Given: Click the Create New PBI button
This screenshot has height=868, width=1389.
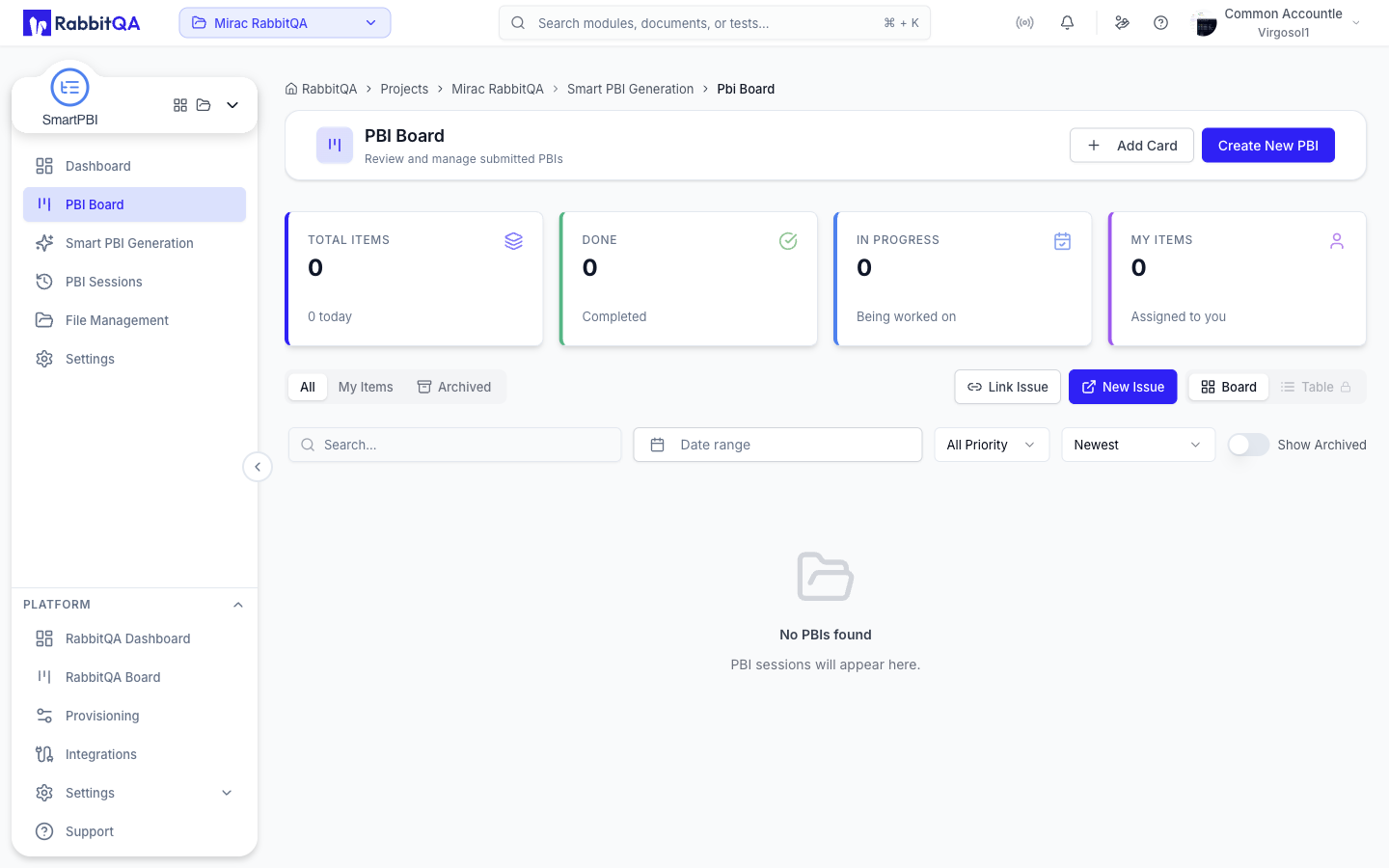Looking at the screenshot, I should click(x=1268, y=146).
